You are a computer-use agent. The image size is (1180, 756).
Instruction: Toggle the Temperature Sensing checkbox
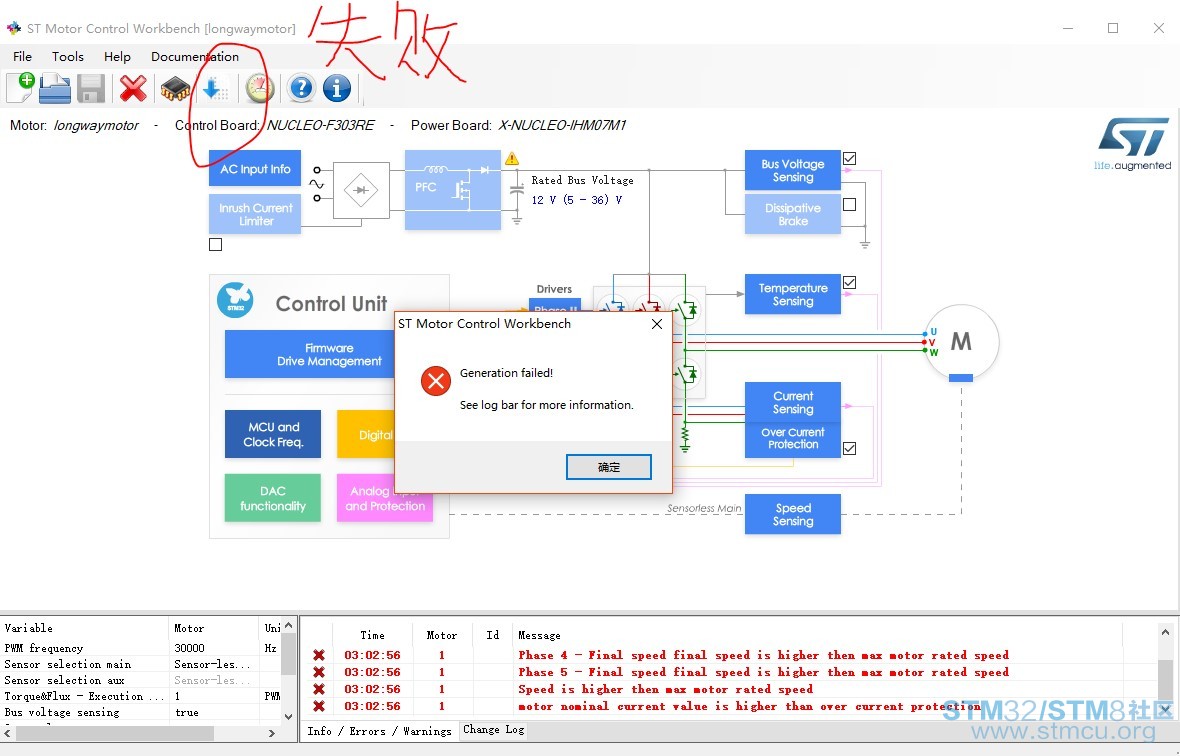coord(850,283)
